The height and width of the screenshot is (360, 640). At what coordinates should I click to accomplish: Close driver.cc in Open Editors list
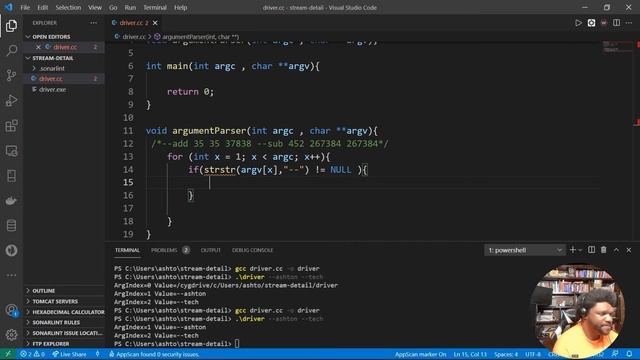(38, 47)
